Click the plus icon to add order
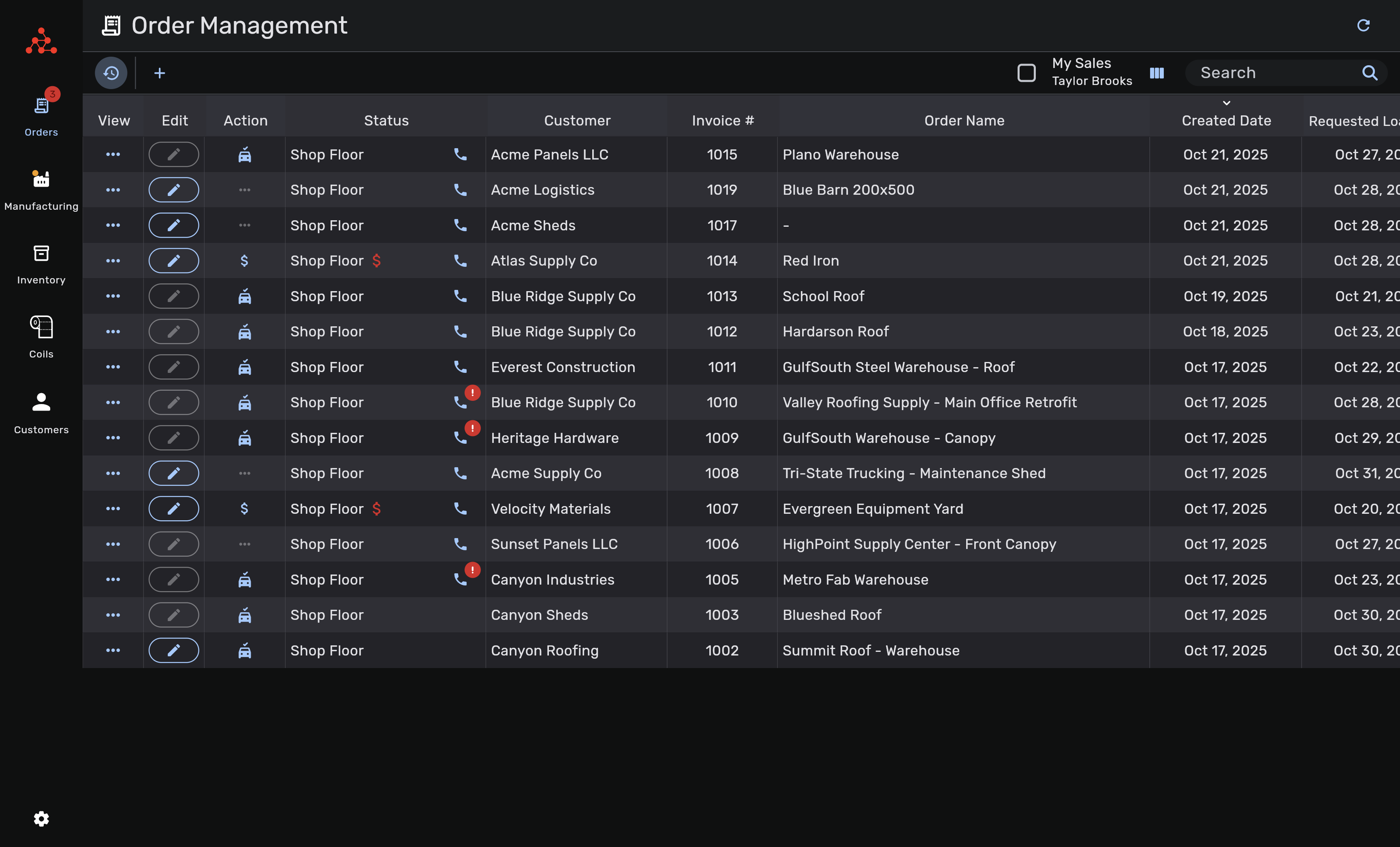The image size is (1400, 847). point(160,72)
